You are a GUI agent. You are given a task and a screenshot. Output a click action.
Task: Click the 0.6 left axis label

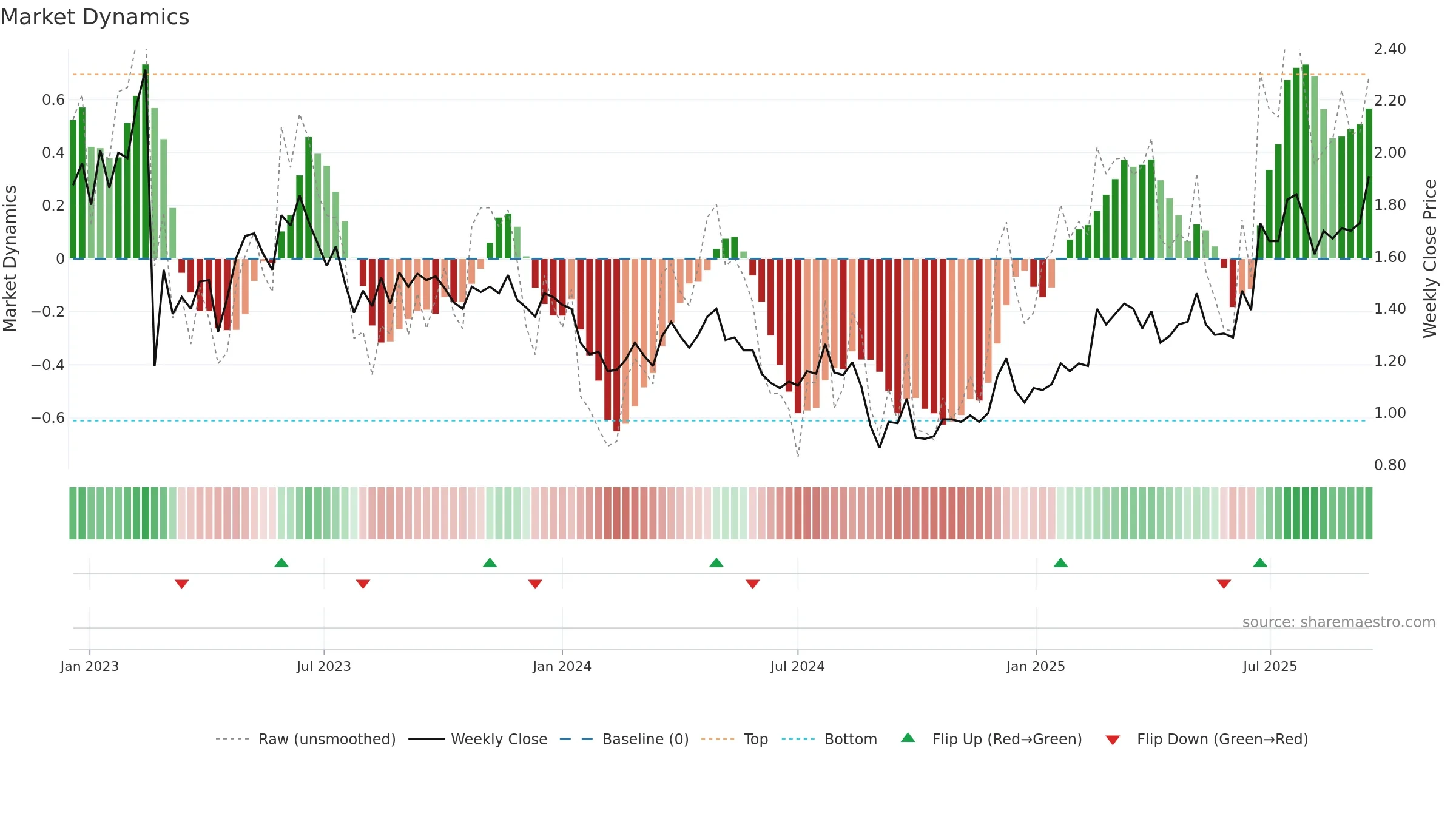[x=53, y=99]
